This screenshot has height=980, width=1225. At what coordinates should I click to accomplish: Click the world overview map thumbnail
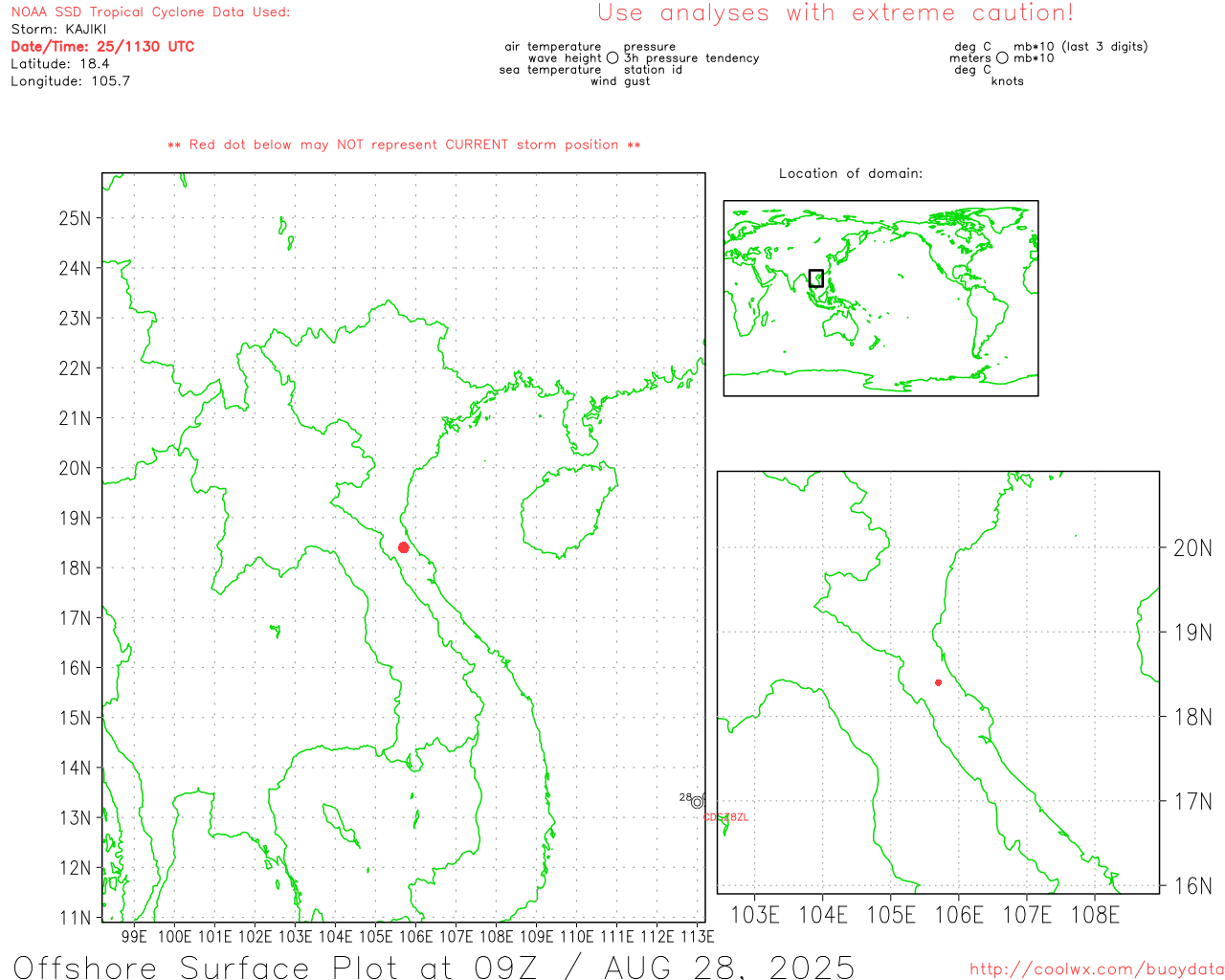click(x=880, y=298)
